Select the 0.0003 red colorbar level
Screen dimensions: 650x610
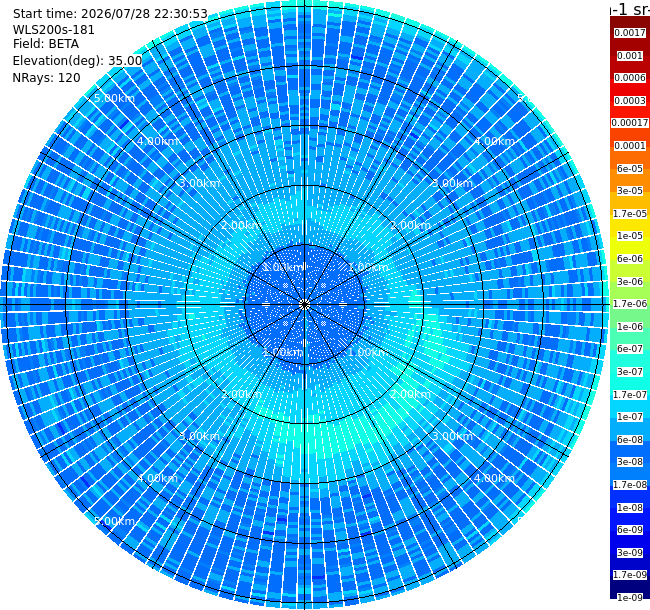click(x=630, y=101)
